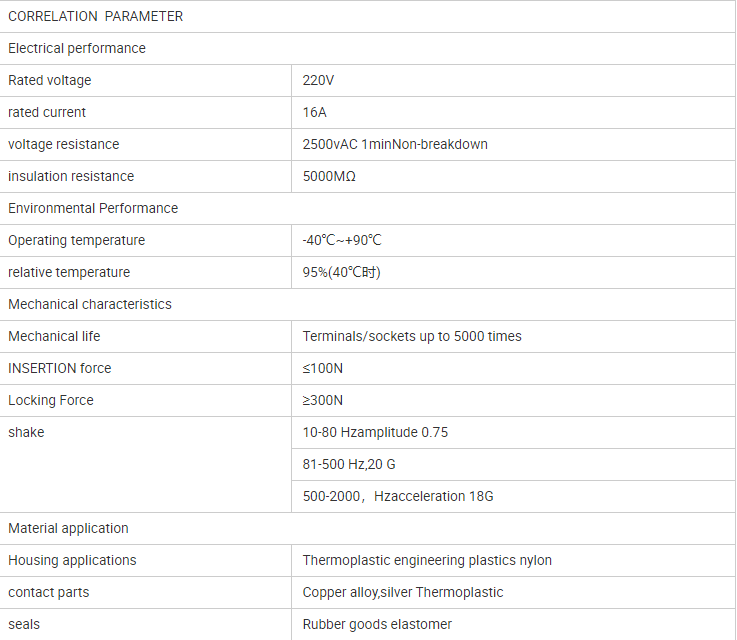Select the 10-80 Hzamplitude 0.75 cell
The height and width of the screenshot is (640, 737).
click(x=513, y=432)
